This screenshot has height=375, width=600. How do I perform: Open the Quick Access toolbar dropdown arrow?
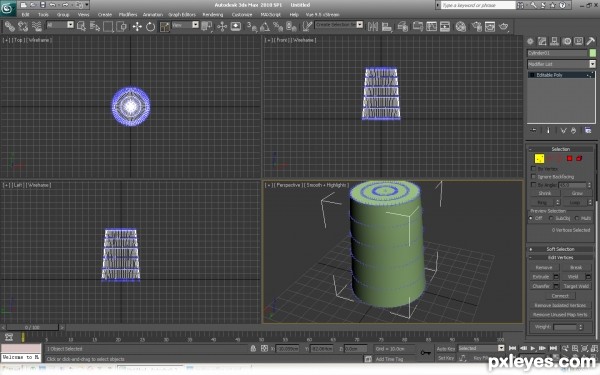[87, 5]
